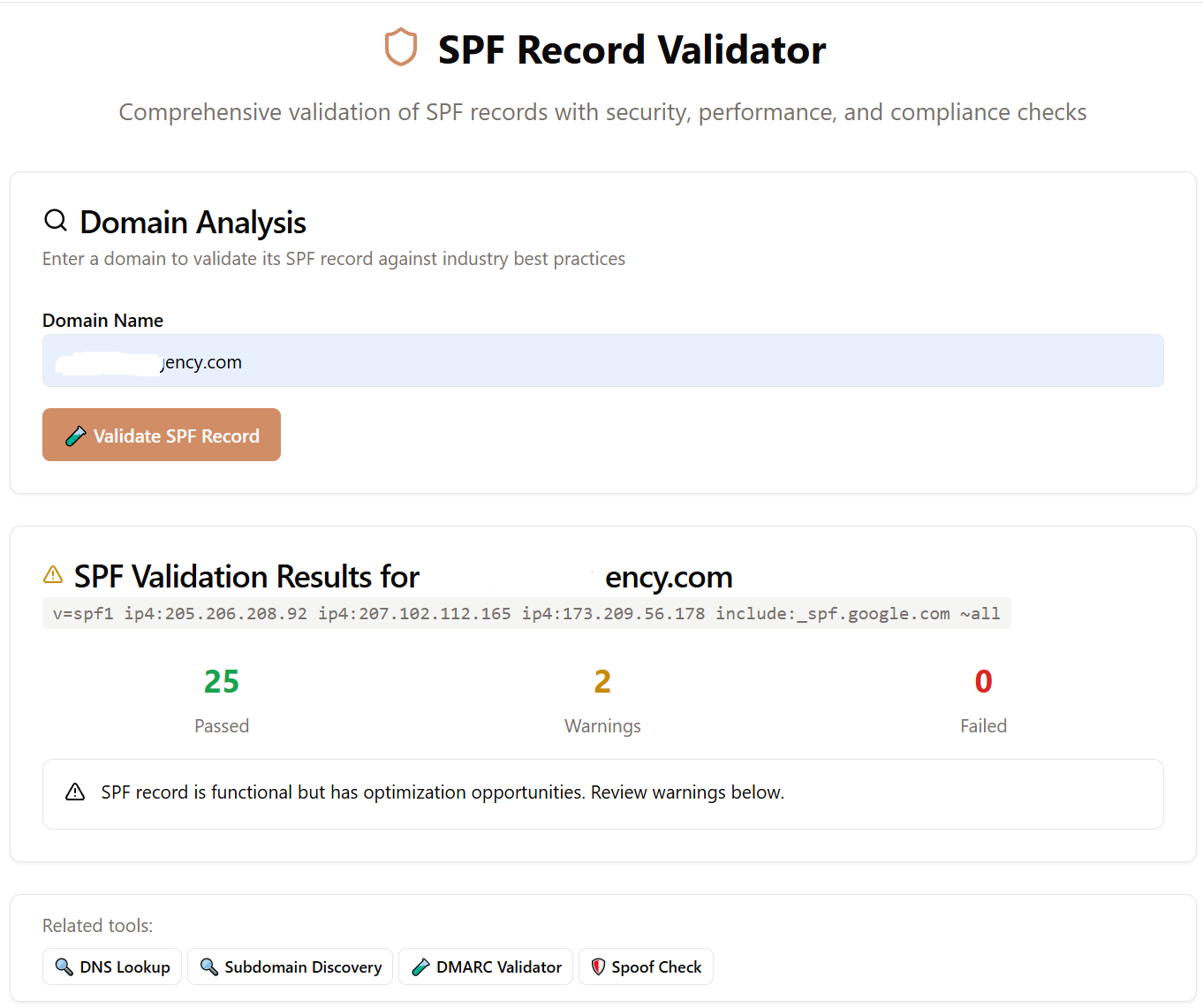The width and height of the screenshot is (1203, 1008).
Task: Focus the Domain Name input field
Action: (x=603, y=360)
